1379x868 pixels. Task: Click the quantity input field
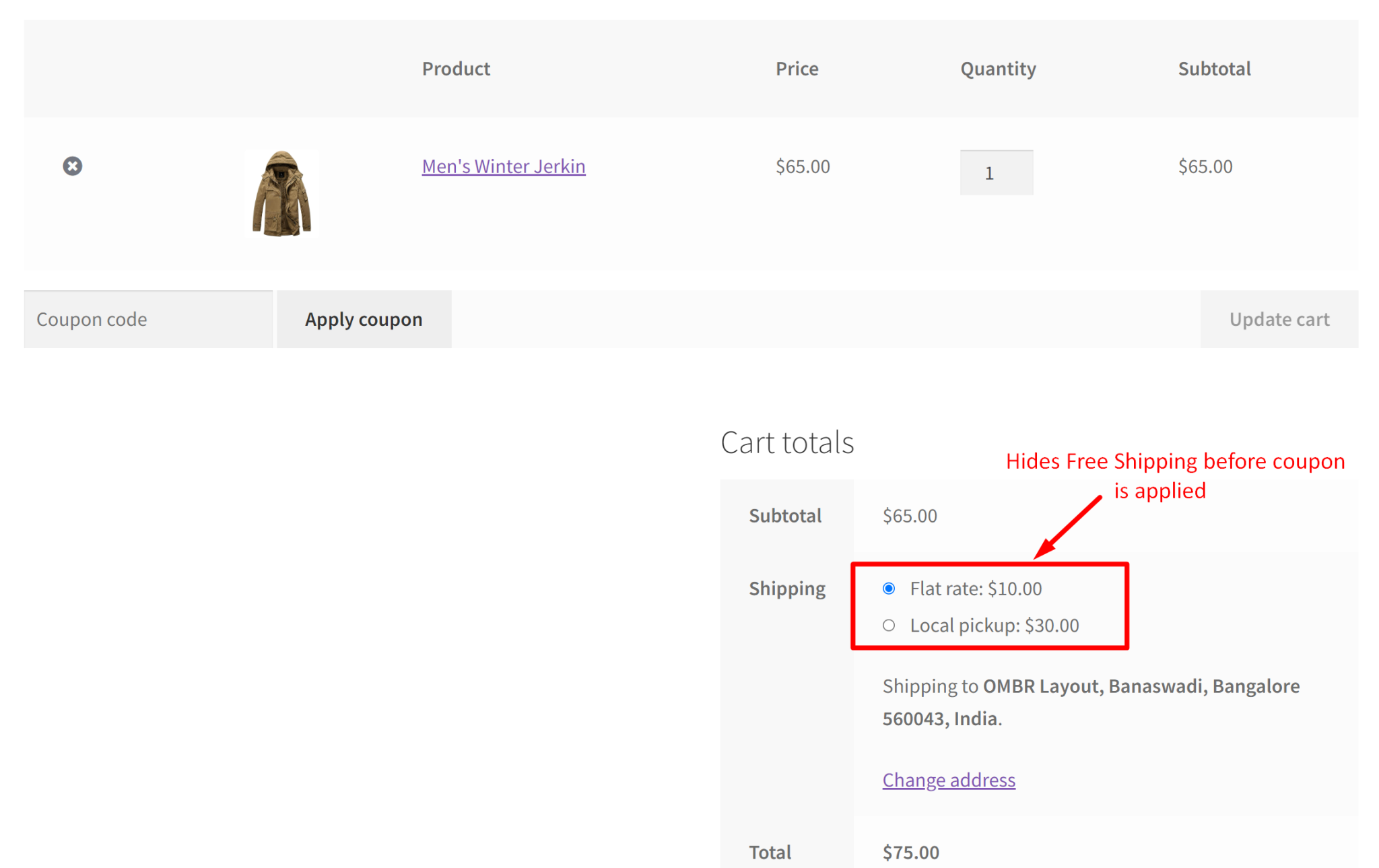996,173
